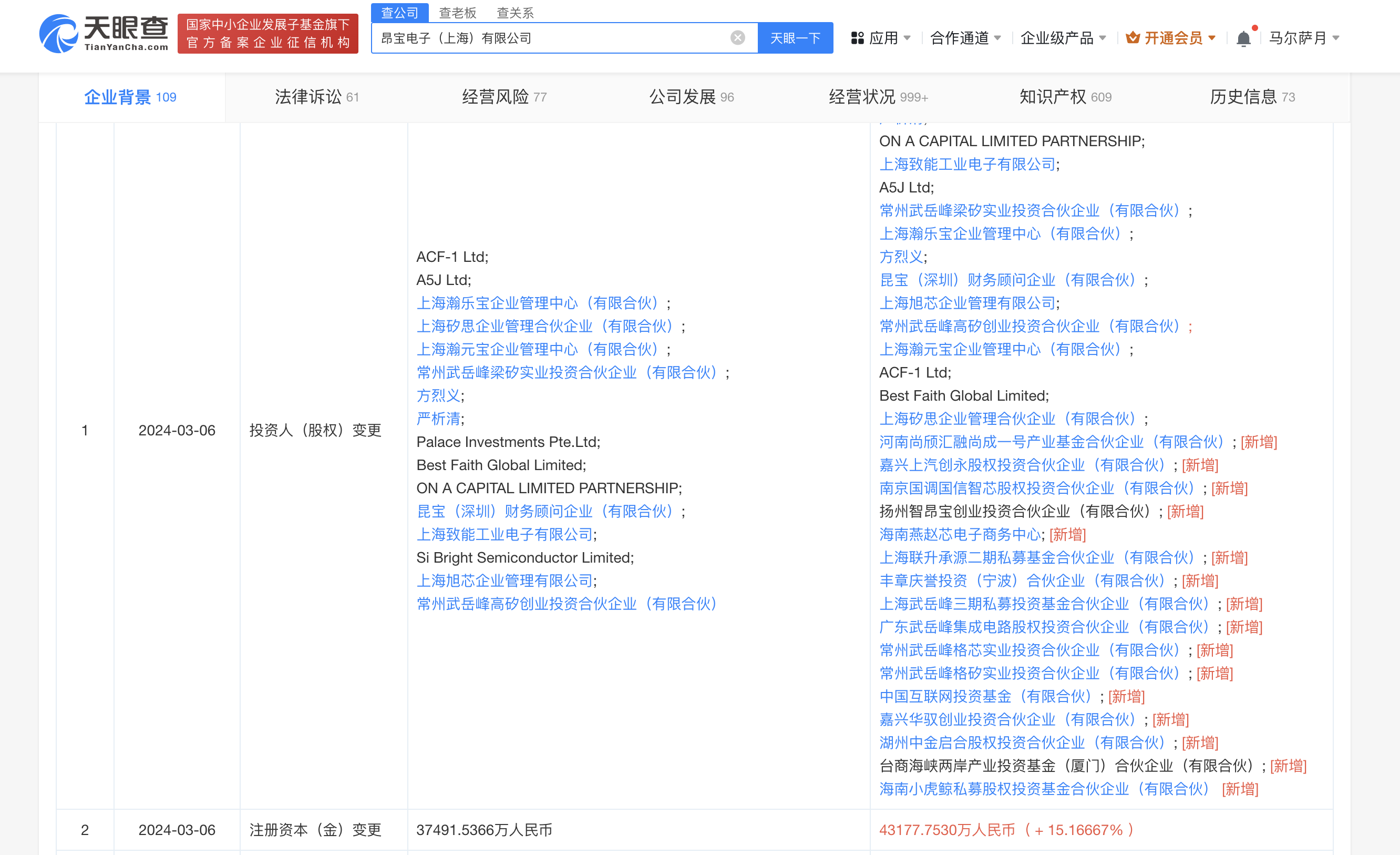This screenshot has height=855, width=1400.
Task: Click the 天眼一下 search button
Action: tap(795, 38)
